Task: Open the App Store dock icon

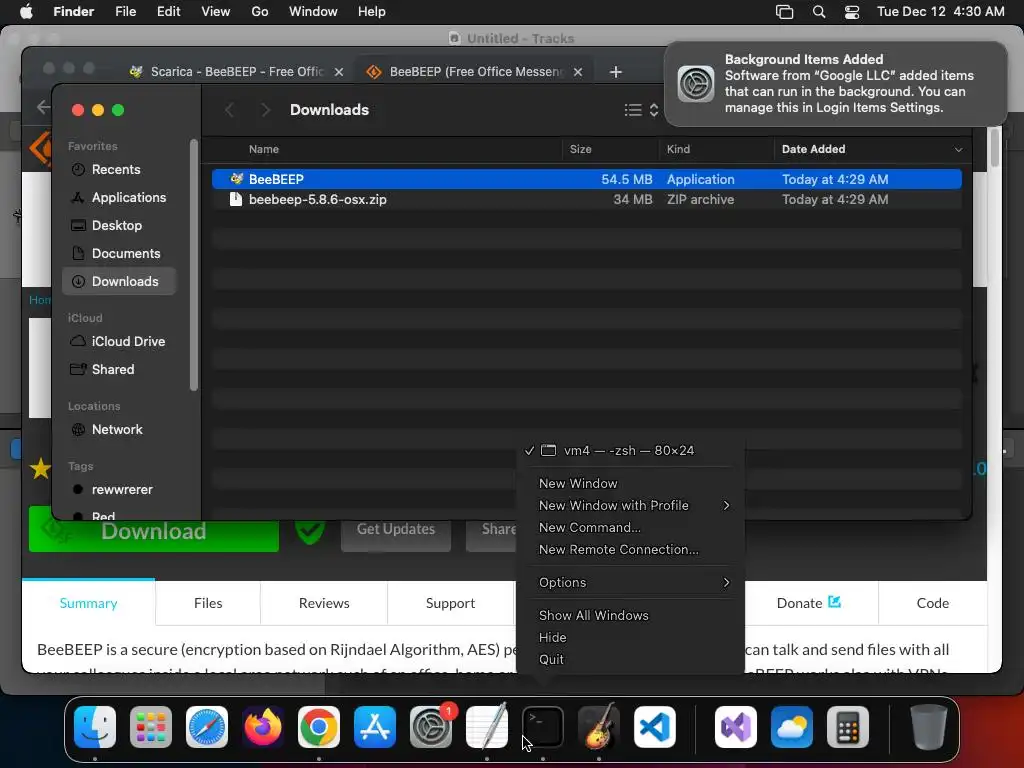Action: pyautogui.click(x=375, y=727)
